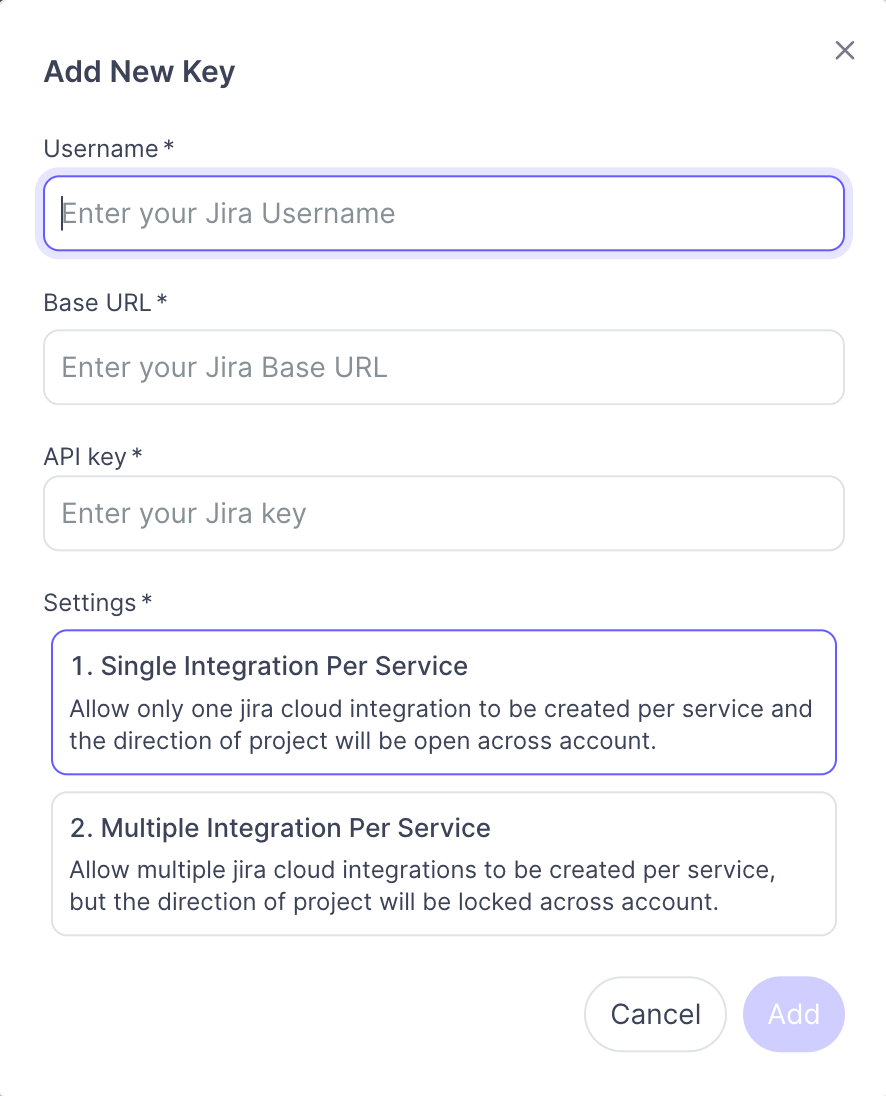The width and height of the screenshot is (886, 1096).
Task: Click the required asterisk beside Username
Action: point(168,146)
